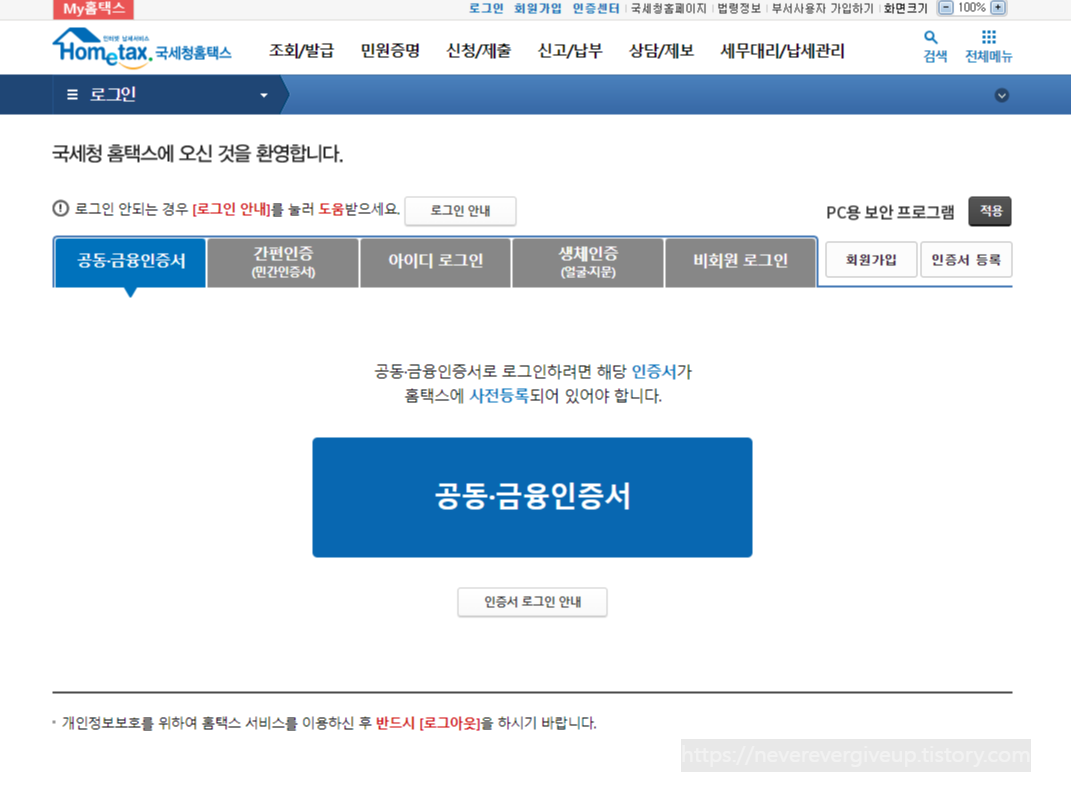Click the 로그인 안내 button
Image resolution: width=1071 pixels, height=812 pixels.
(x=460, y=210)
